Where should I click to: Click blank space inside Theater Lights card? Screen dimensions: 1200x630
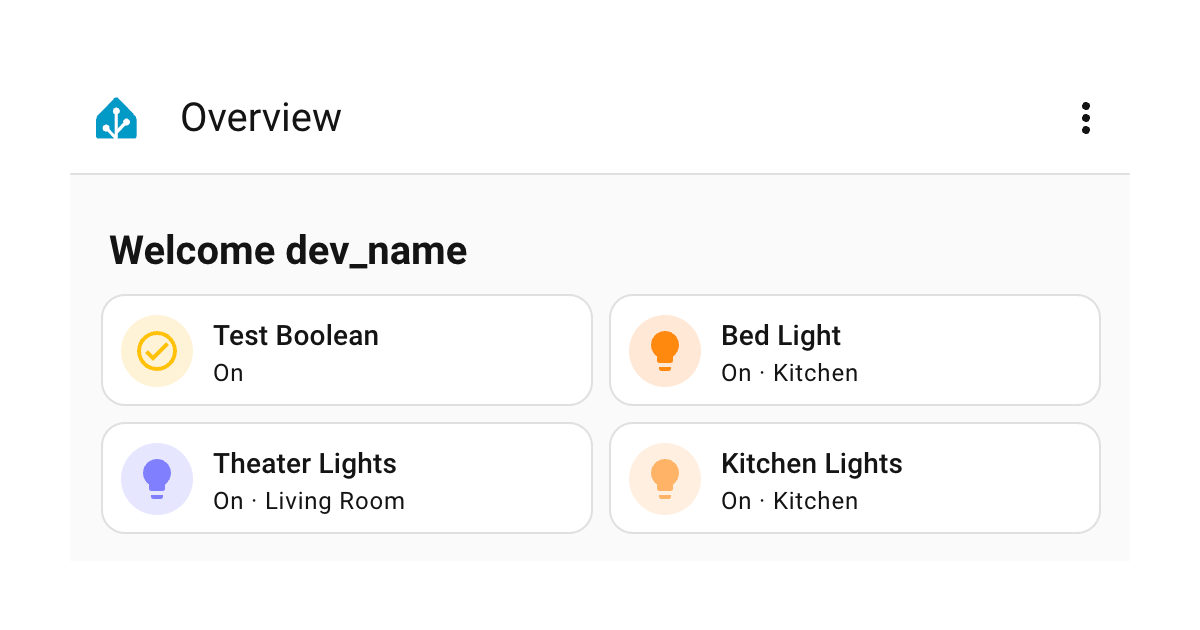[500, 479]
